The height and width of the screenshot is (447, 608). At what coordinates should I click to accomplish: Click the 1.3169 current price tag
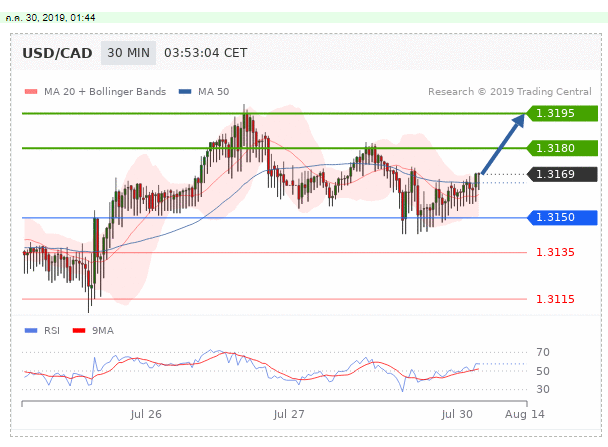click(562, 174)
